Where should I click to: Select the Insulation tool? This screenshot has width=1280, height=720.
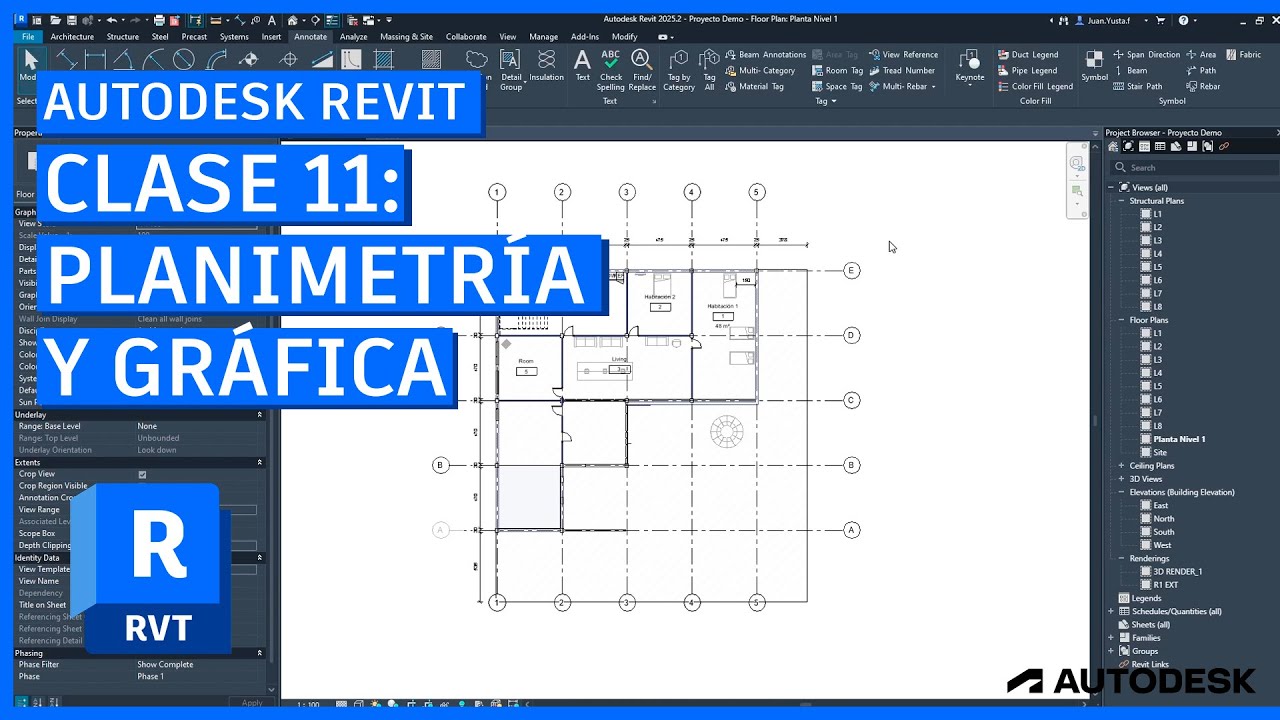[x=547, y=64]
